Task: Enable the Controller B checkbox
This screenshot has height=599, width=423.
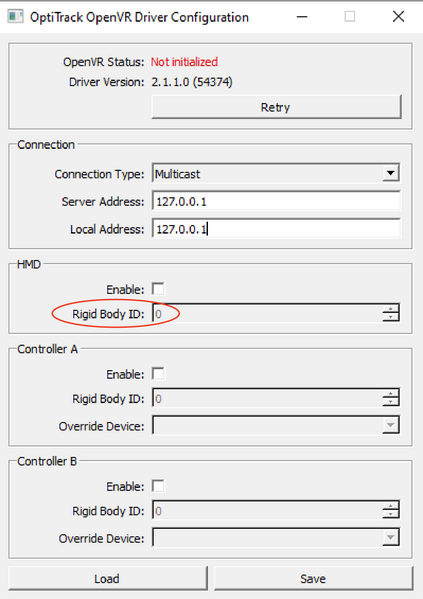Action: pyautogui.click(x=158, y=486)
